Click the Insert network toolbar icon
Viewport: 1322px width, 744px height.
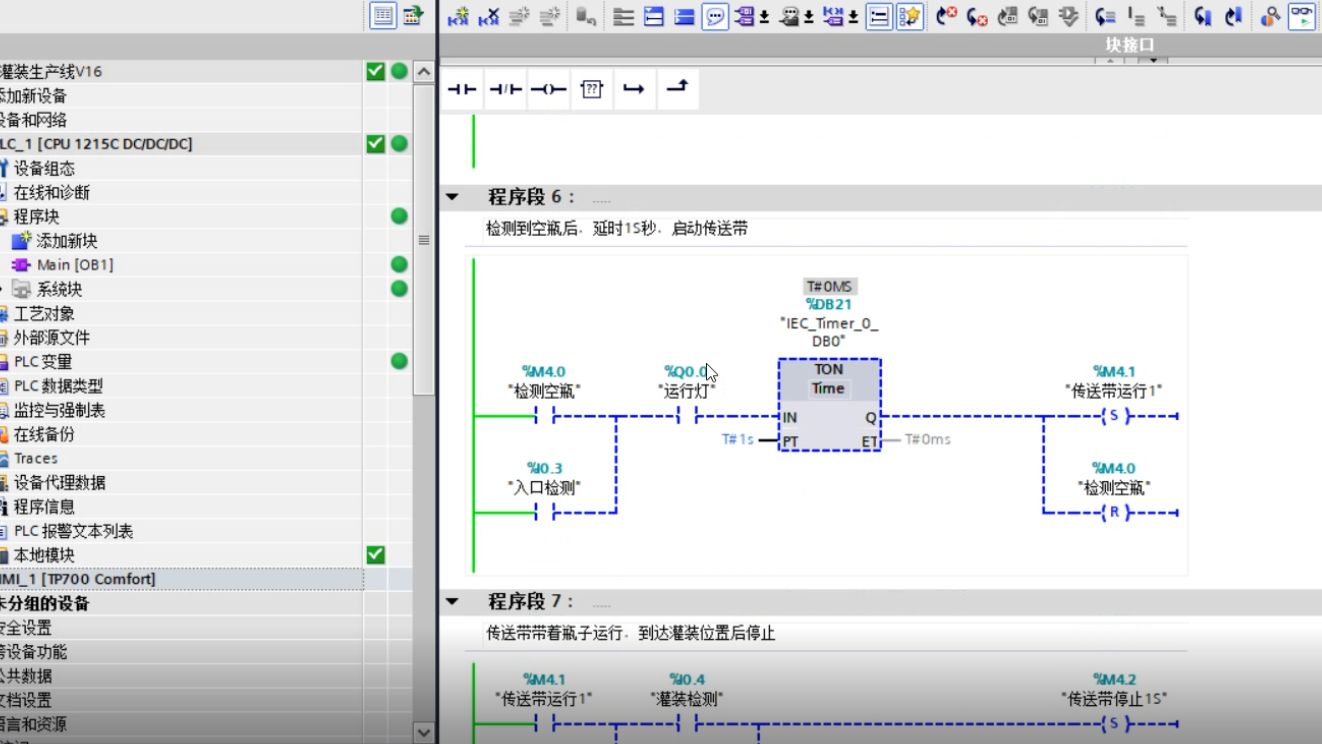(x=458, y=16)
